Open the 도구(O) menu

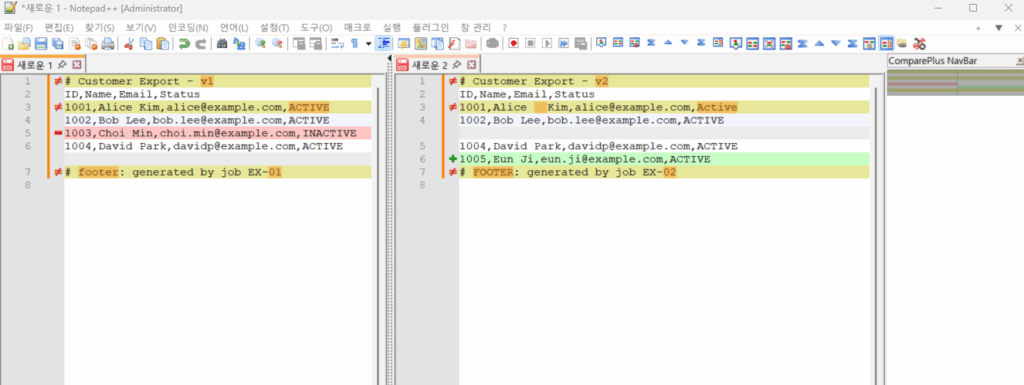(316, 27)
